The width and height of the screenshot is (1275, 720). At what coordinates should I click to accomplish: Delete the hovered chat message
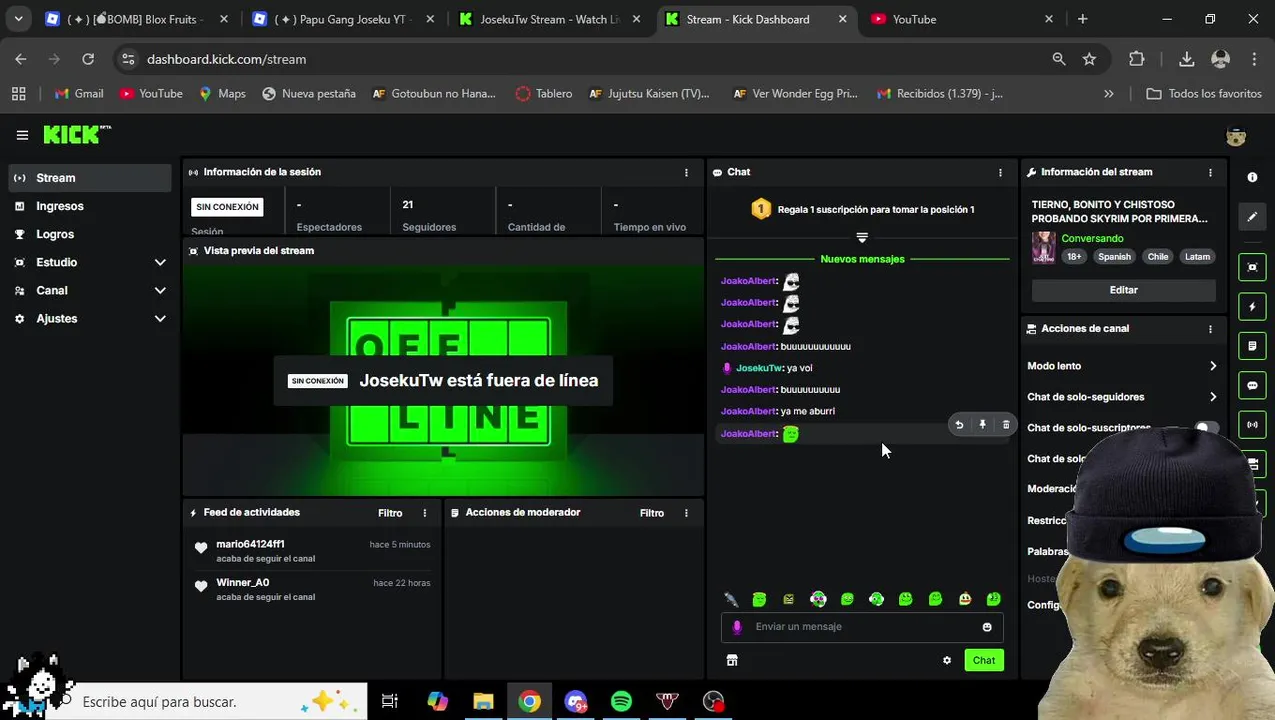coord(1006,425)
